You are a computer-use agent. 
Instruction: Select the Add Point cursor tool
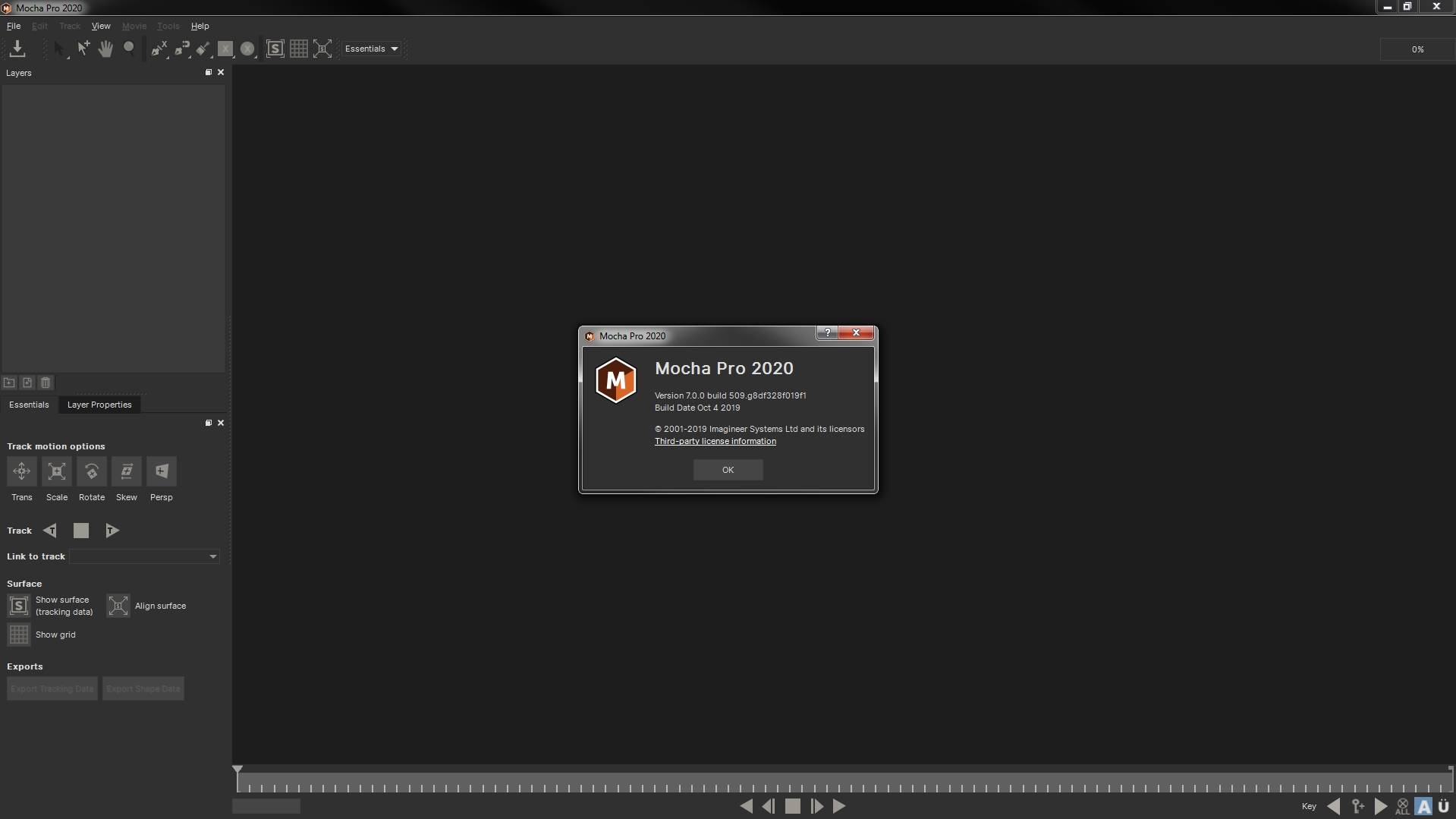(83, 49)
